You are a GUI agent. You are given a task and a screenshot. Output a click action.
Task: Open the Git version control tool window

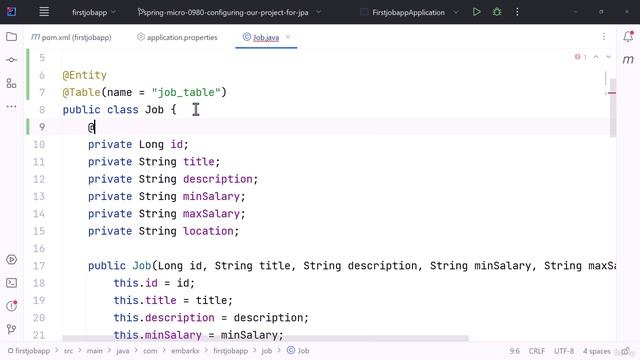[11, 329]
